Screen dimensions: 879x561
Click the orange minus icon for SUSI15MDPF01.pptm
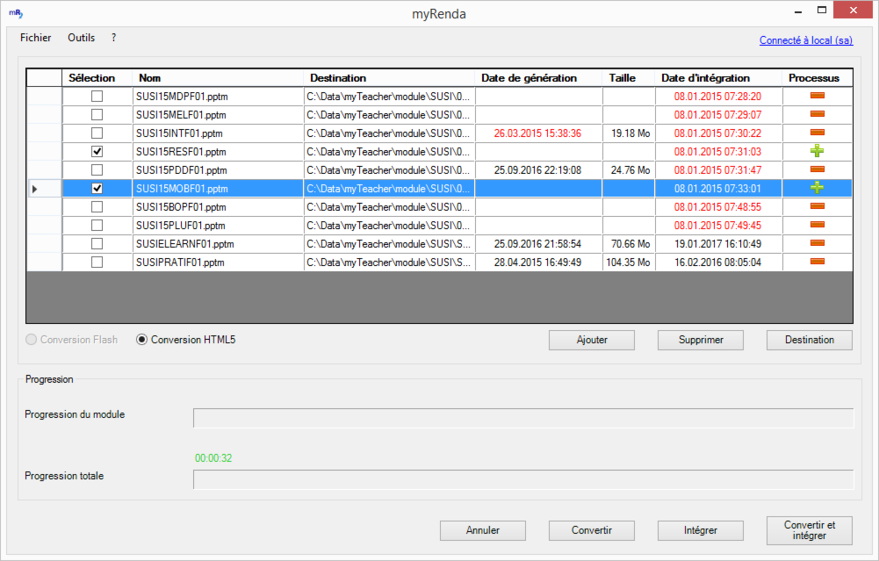click(816, 96)
